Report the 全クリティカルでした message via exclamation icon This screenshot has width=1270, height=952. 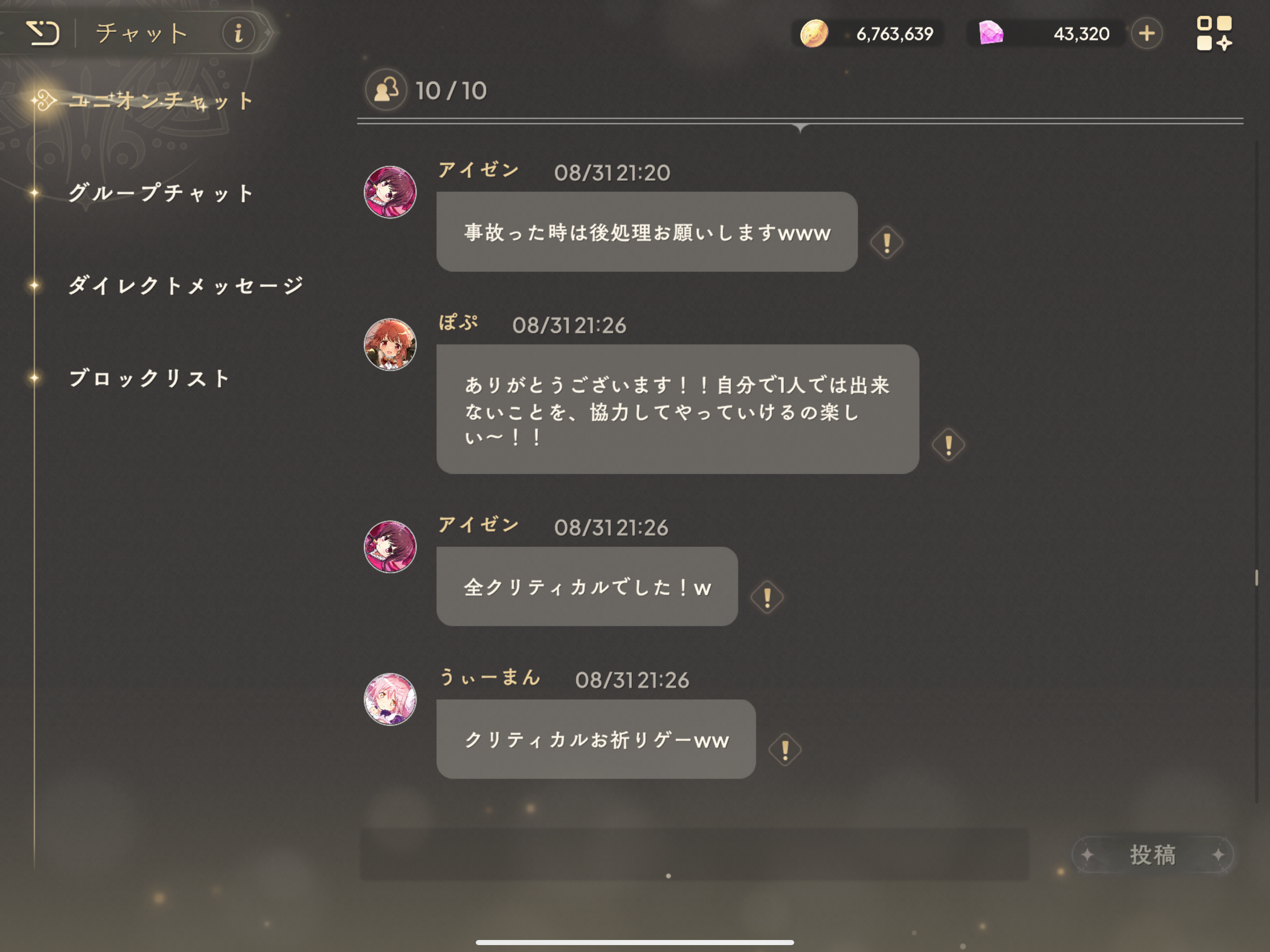pos(767,597)
